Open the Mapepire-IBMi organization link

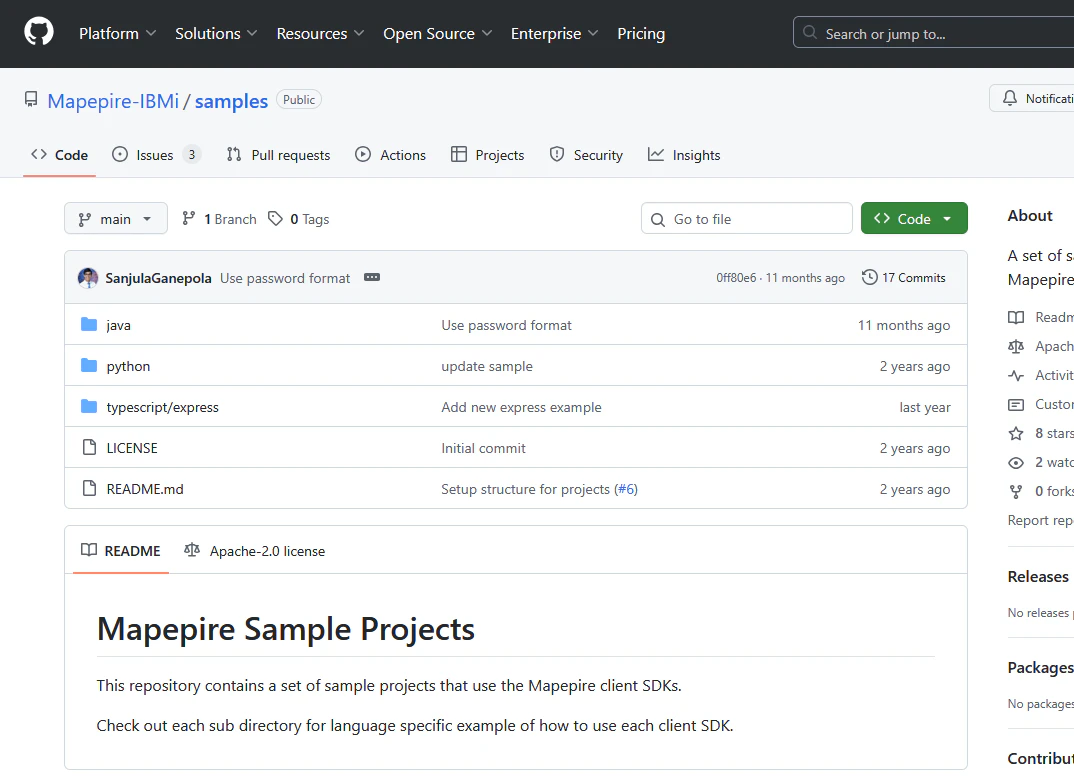coord(113,101)
